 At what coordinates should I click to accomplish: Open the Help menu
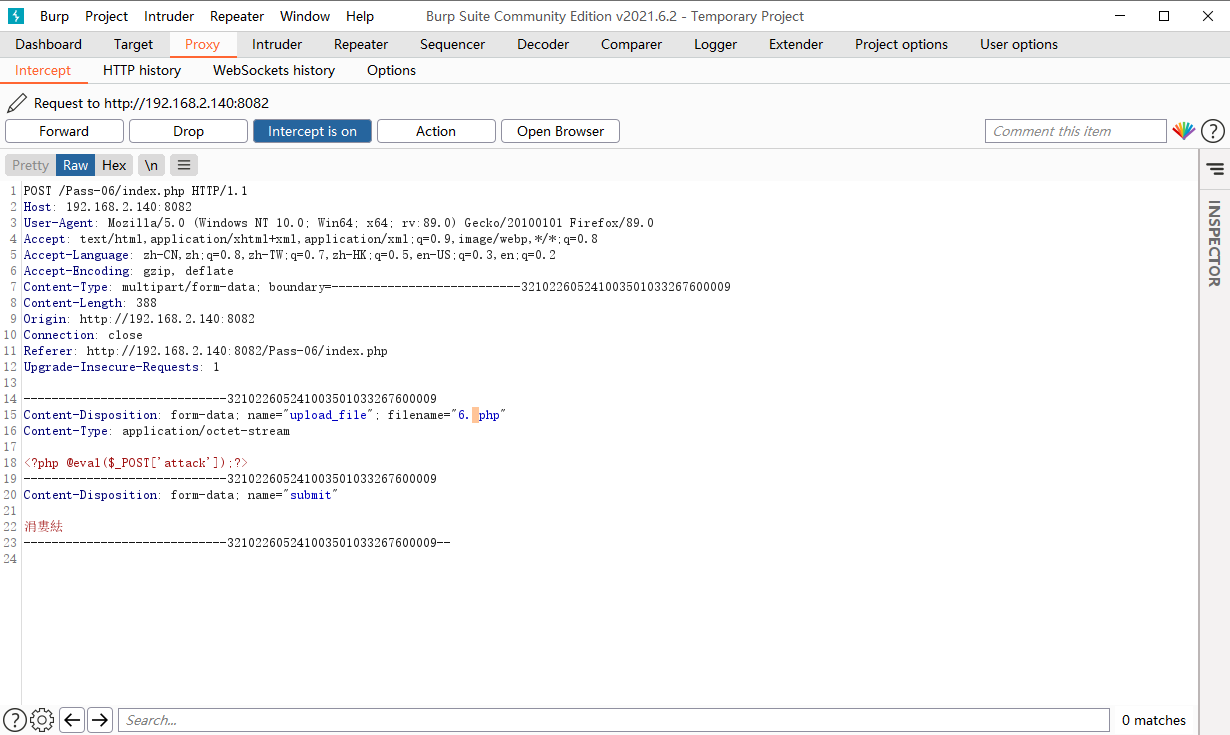[360, 16]
